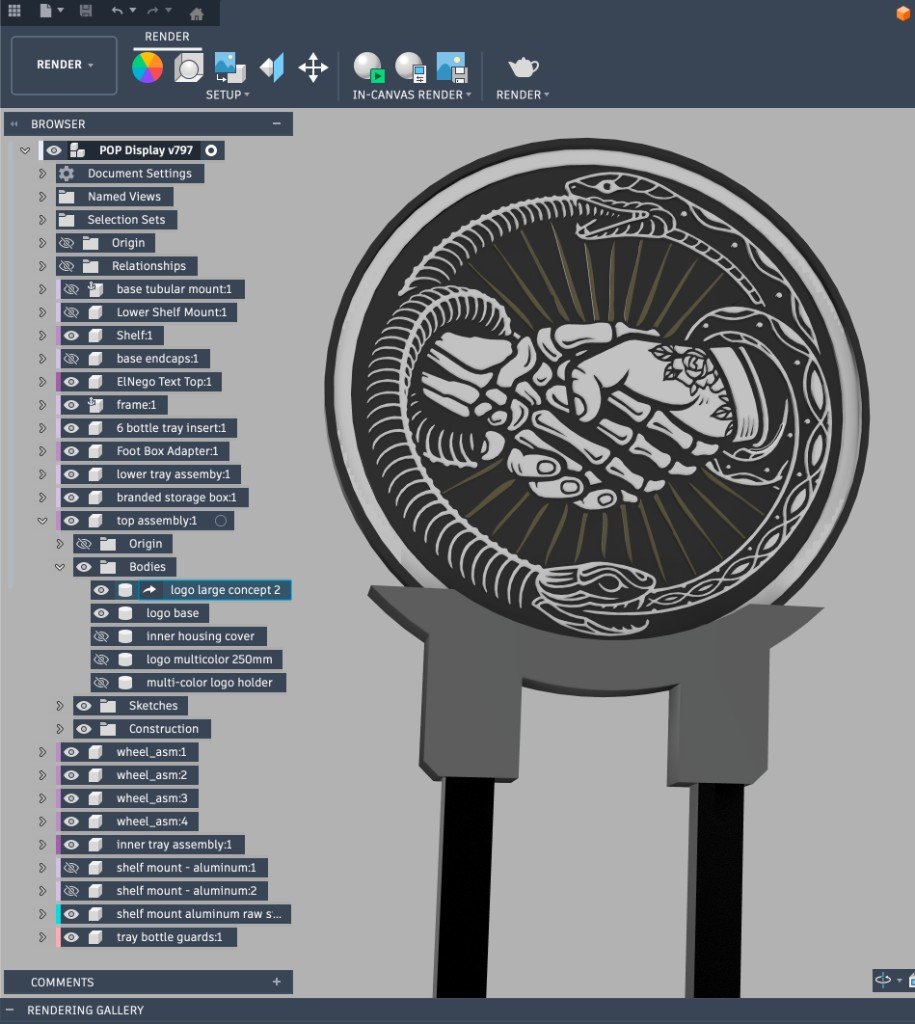Click the Move/Copy arrows icon
Screen dimensions: 915x1024
[313, 68]
